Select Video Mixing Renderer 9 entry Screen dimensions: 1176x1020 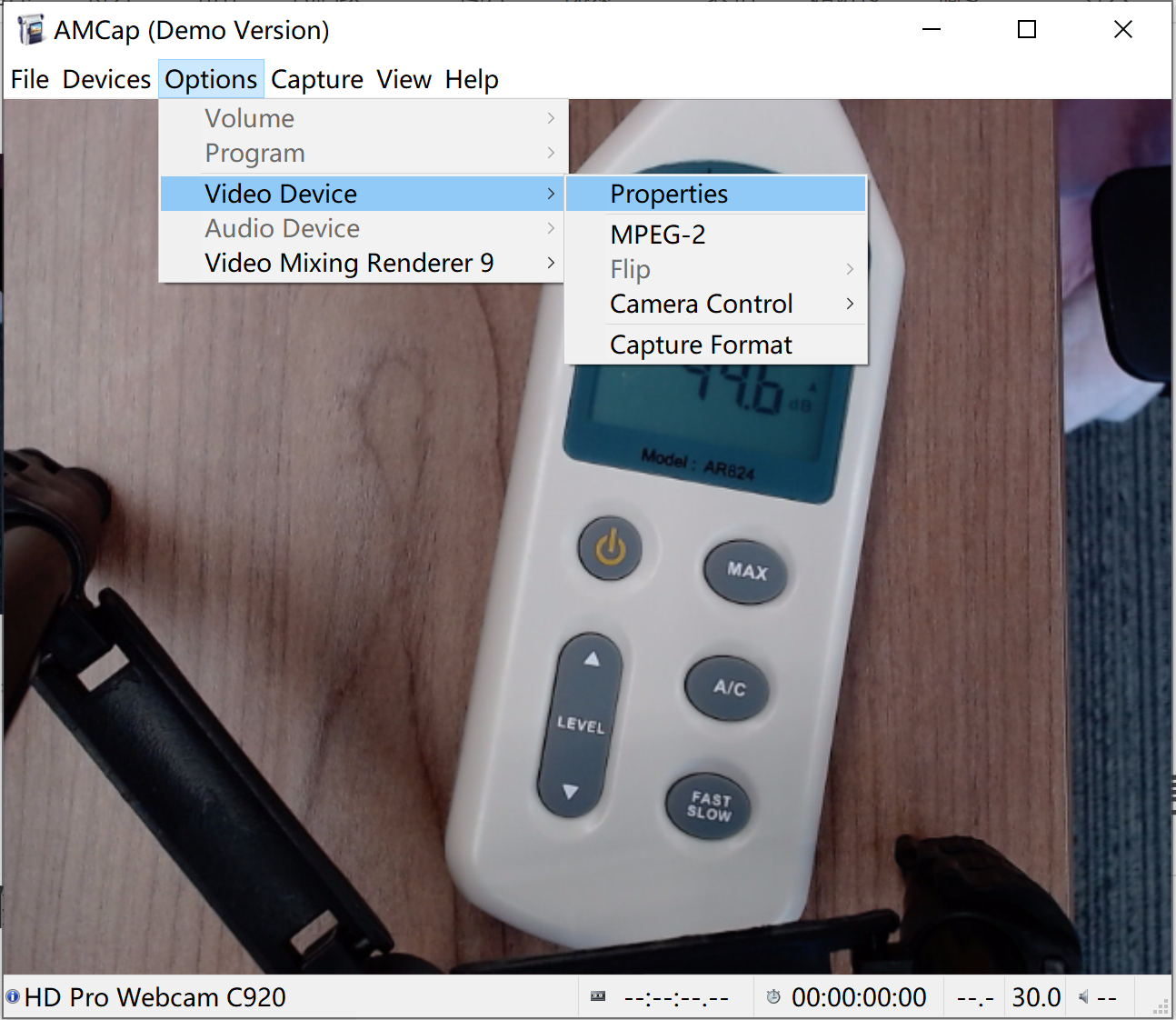(x=362, y=263)
